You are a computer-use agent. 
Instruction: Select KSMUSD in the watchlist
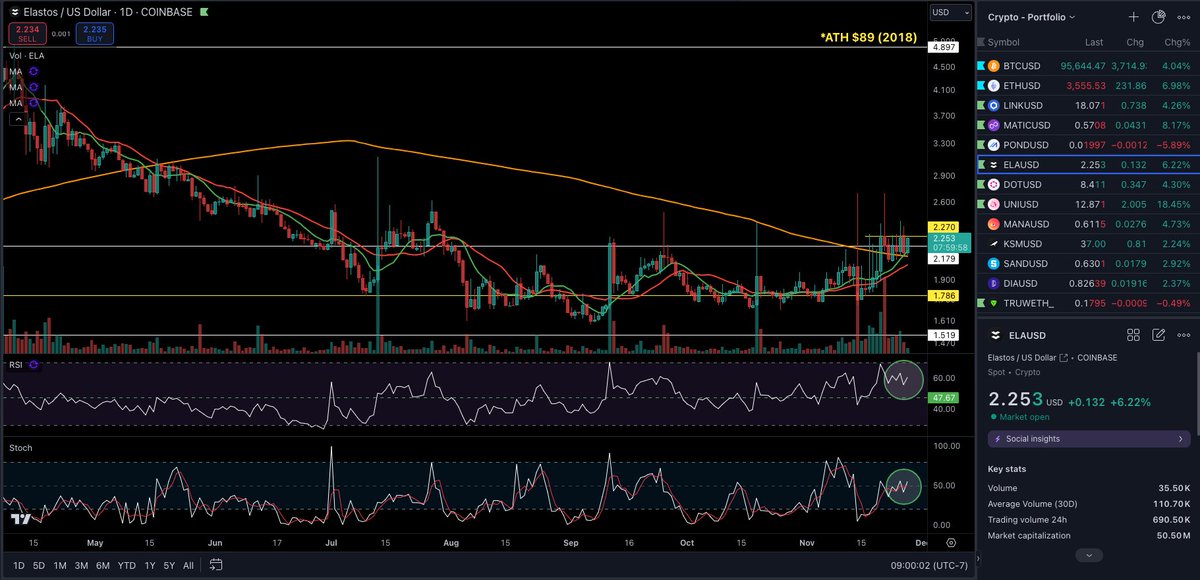click(x=1088, y=244)
